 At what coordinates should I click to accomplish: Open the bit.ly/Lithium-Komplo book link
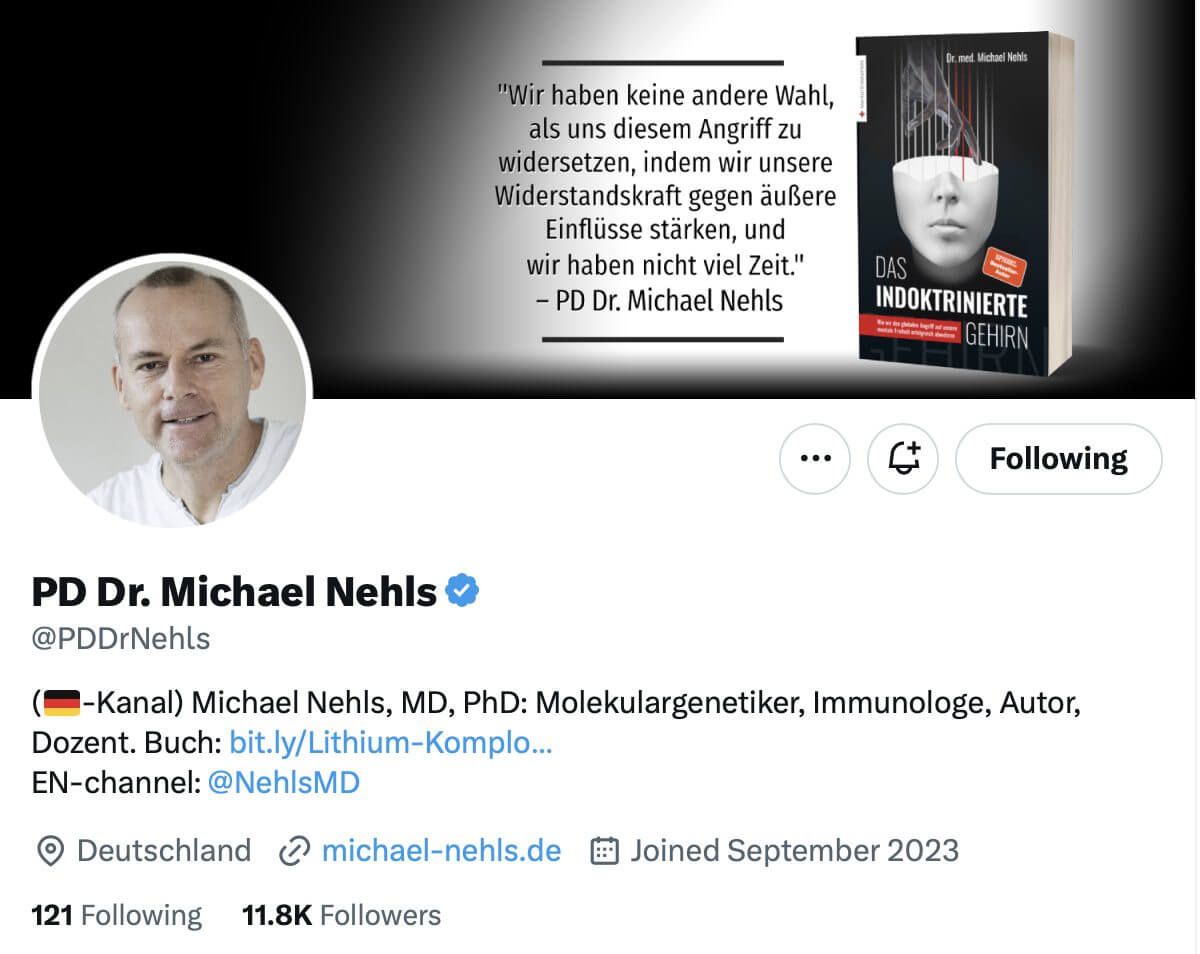tap(391, 743)
